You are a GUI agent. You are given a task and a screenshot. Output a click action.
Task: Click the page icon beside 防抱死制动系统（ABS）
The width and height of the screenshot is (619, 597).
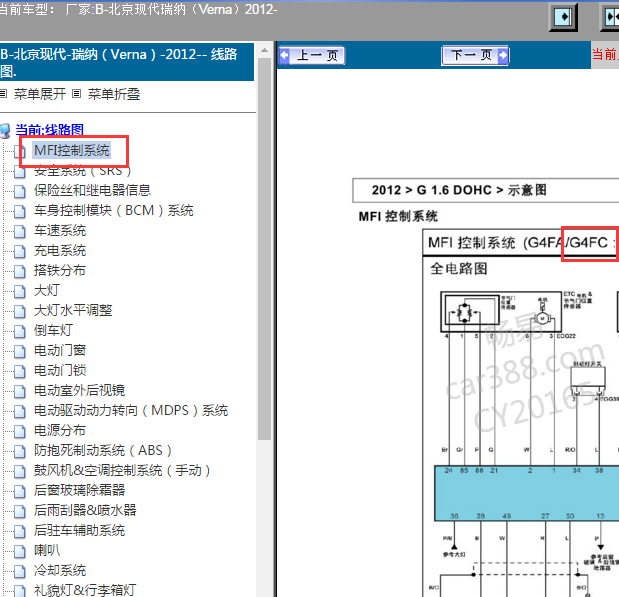[19, 451]
